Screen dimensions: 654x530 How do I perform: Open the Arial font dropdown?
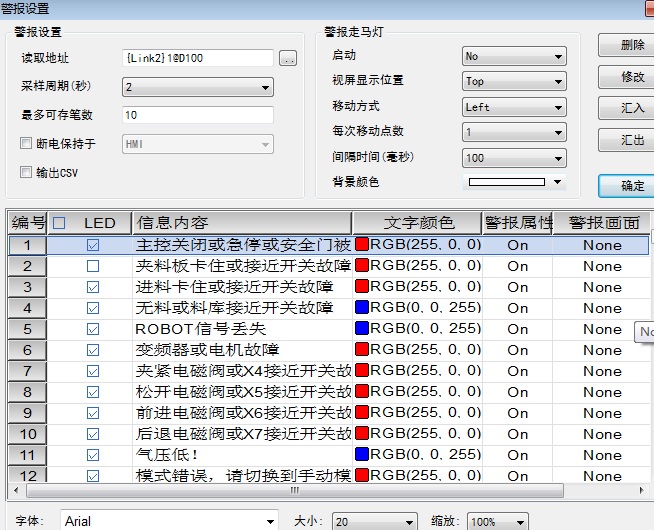[168, 521]
